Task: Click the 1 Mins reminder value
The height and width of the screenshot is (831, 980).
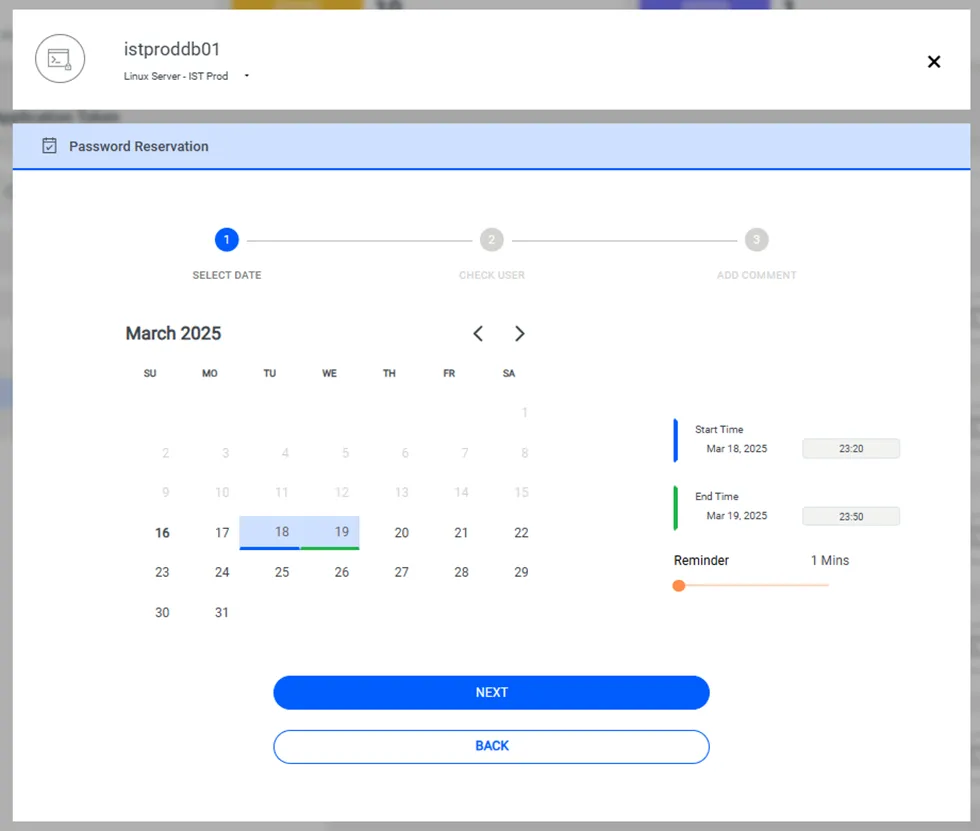Action: [x=829, y=560]
